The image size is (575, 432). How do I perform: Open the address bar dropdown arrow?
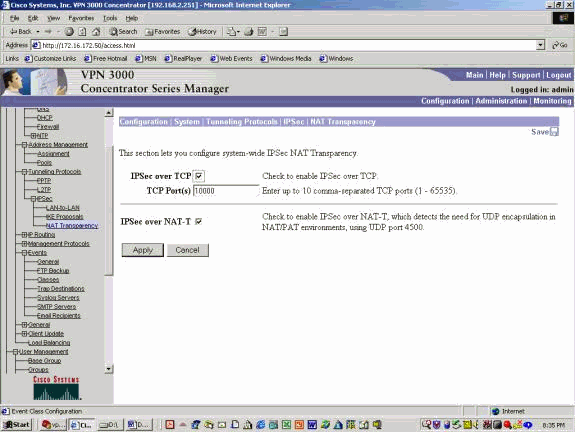(540, 45)
